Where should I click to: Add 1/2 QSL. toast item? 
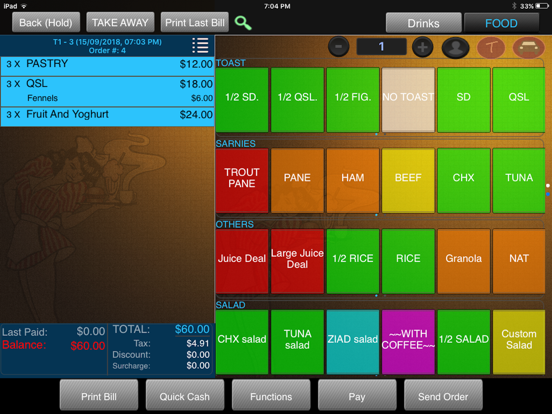[297, 100]
